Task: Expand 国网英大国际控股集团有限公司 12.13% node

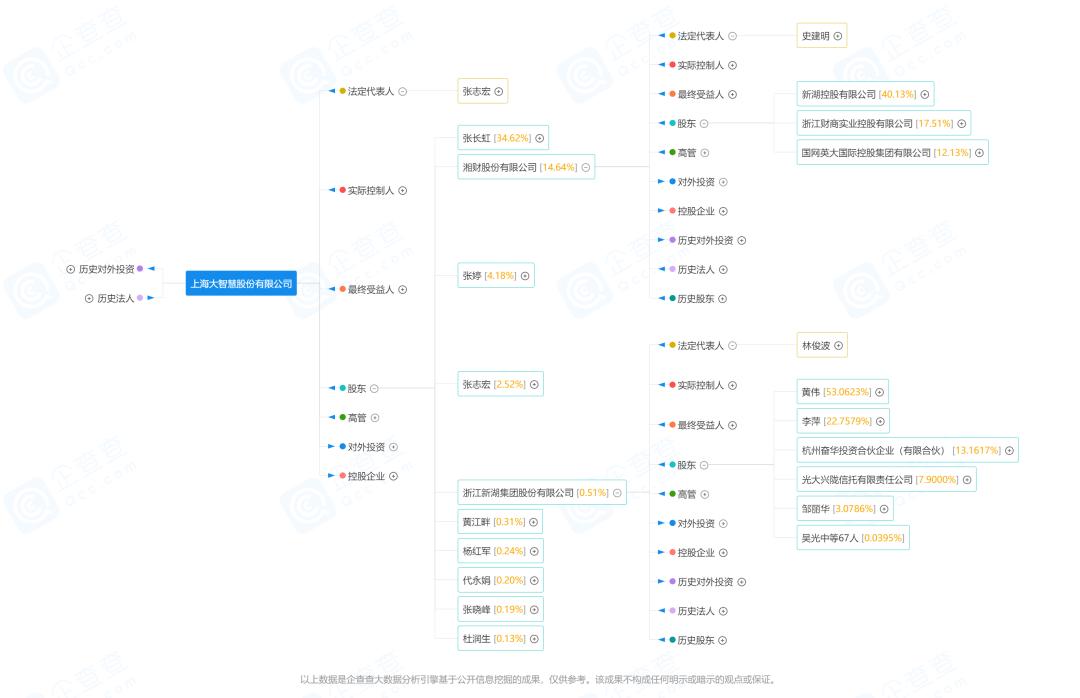Action: click(x=980, y=153)
